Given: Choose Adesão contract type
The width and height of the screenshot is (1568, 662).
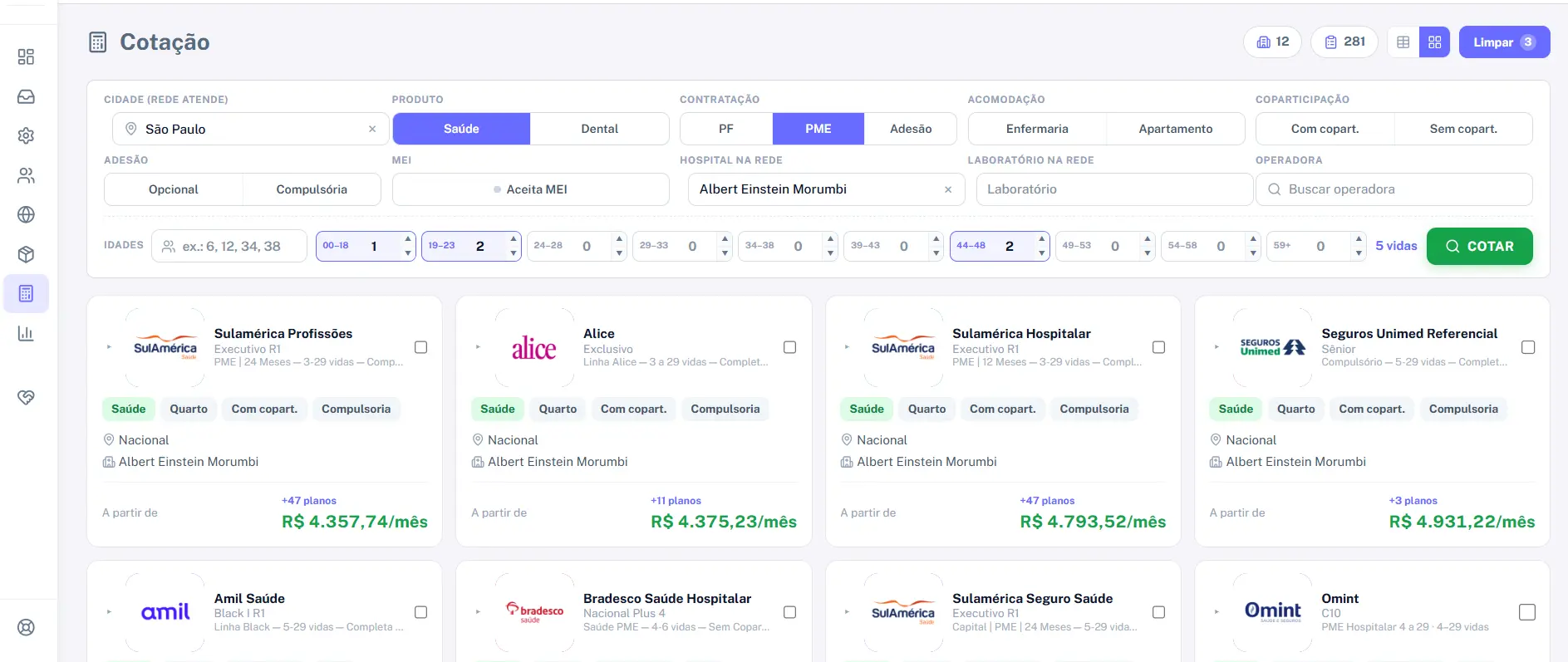Looking at the screenshot, I should [911, 129].
